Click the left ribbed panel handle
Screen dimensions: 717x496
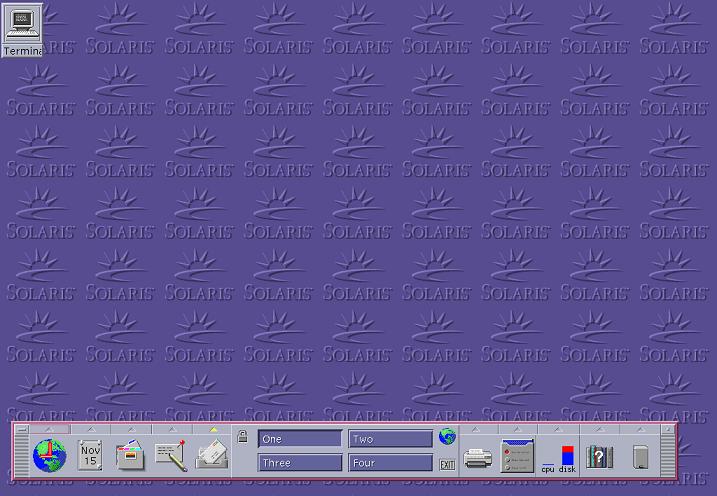22,455
